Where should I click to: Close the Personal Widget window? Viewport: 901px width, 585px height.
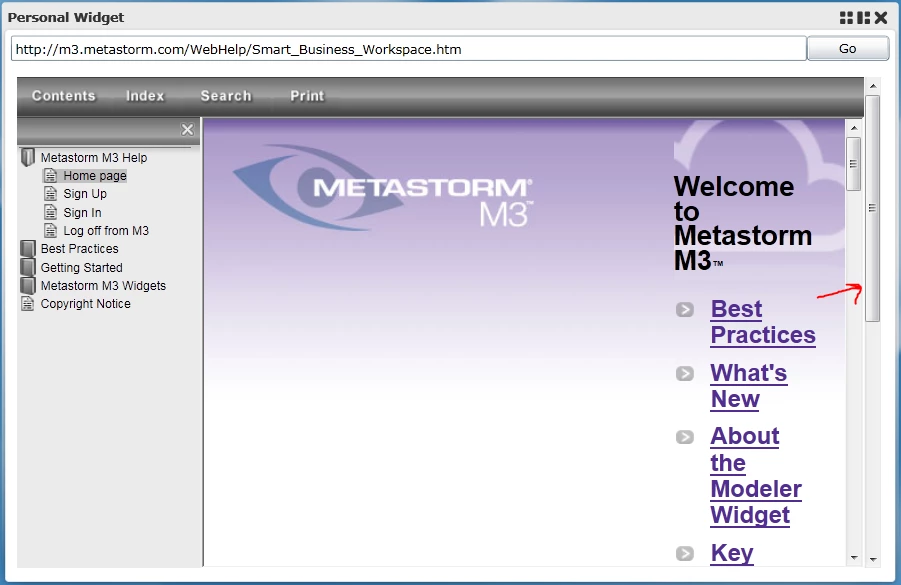(881, 18)
